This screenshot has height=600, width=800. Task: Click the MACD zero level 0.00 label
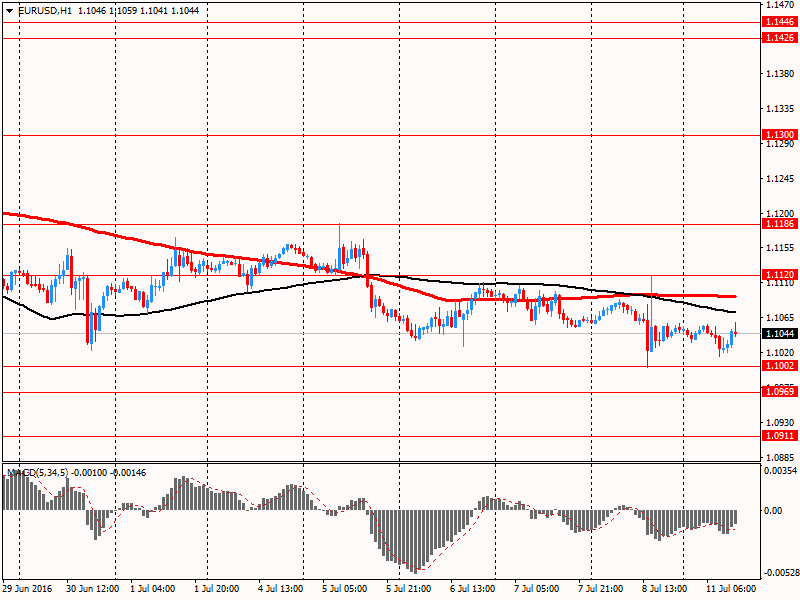click(x=773, y=510)
